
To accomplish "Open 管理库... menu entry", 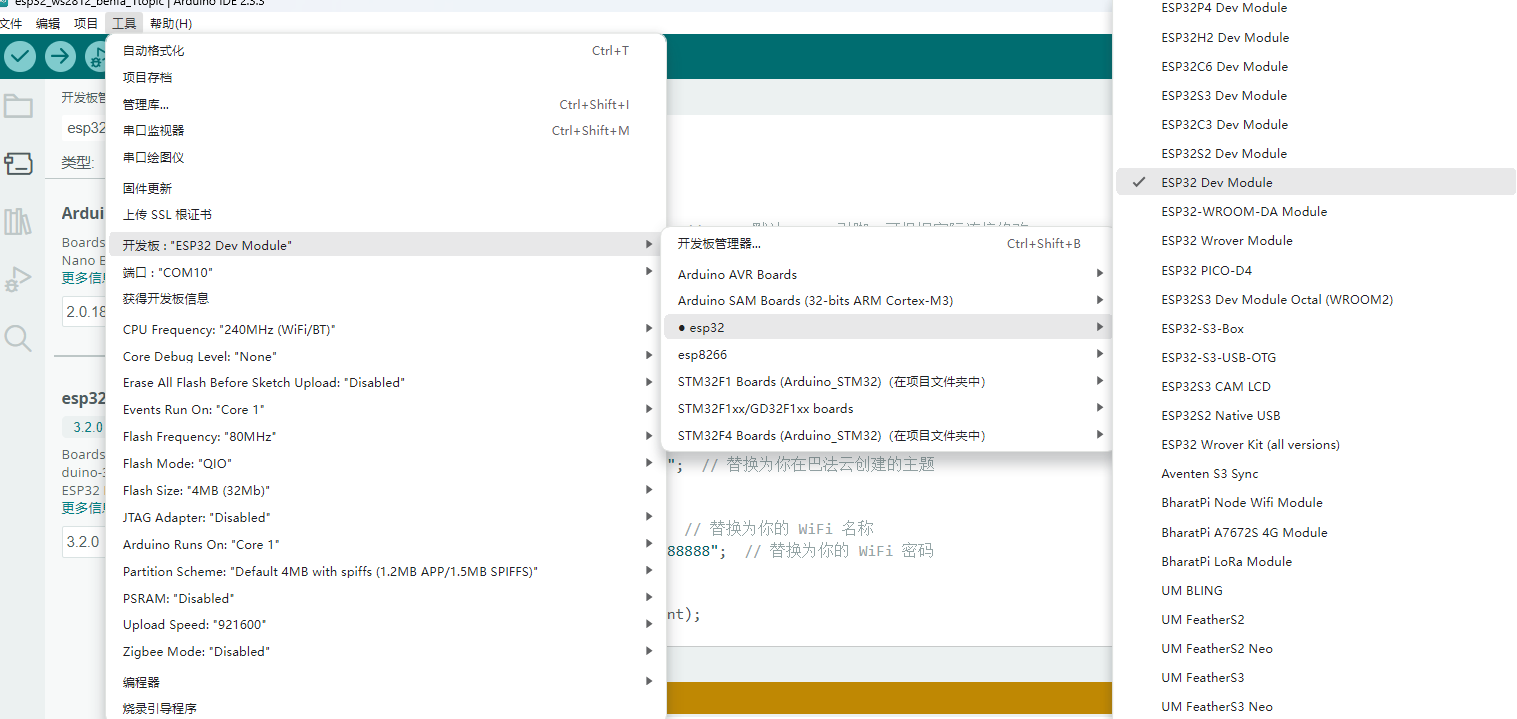I will click(x=386, y=104).
